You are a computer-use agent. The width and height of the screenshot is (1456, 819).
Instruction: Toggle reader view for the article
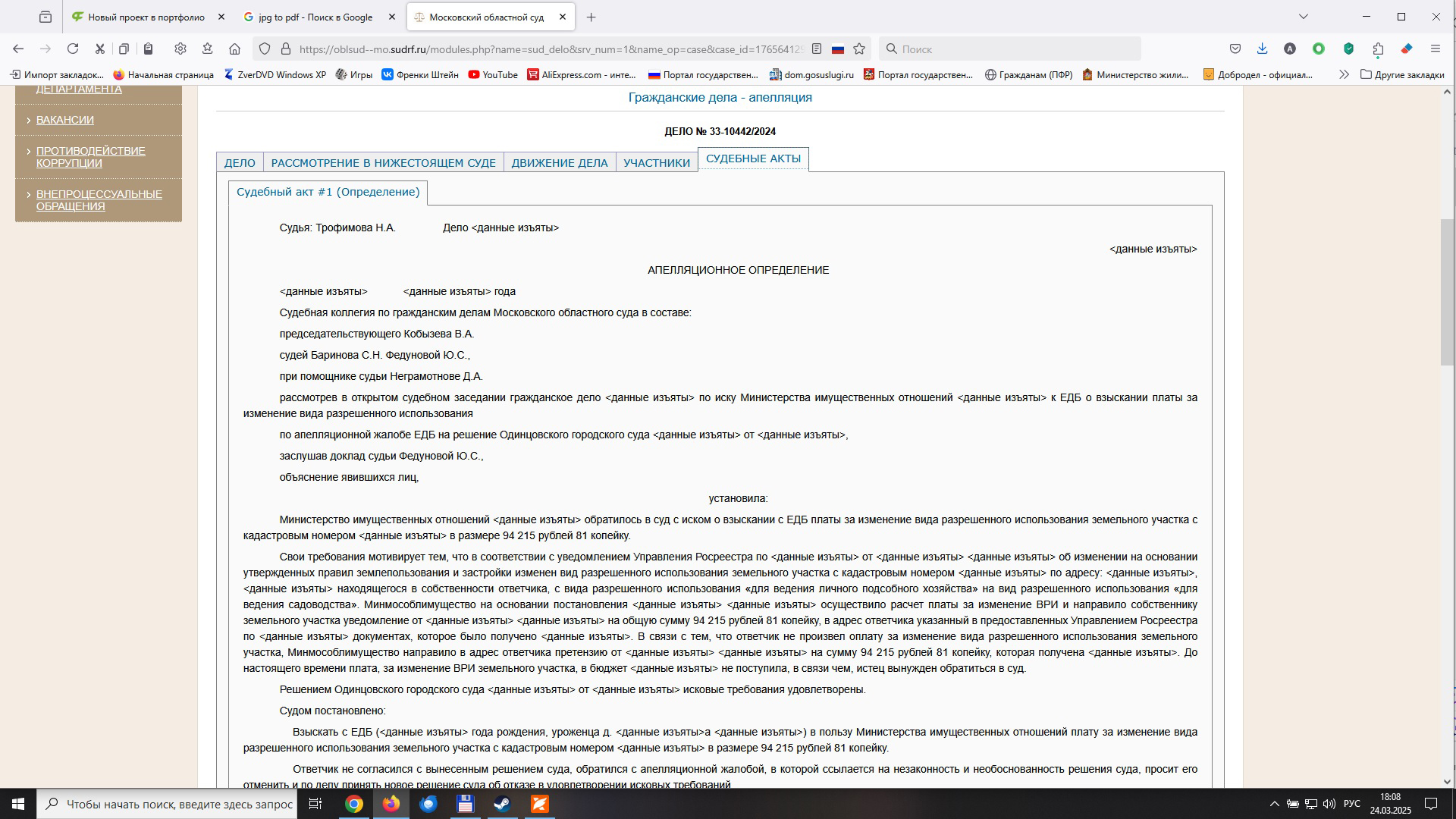pos(815,49)
